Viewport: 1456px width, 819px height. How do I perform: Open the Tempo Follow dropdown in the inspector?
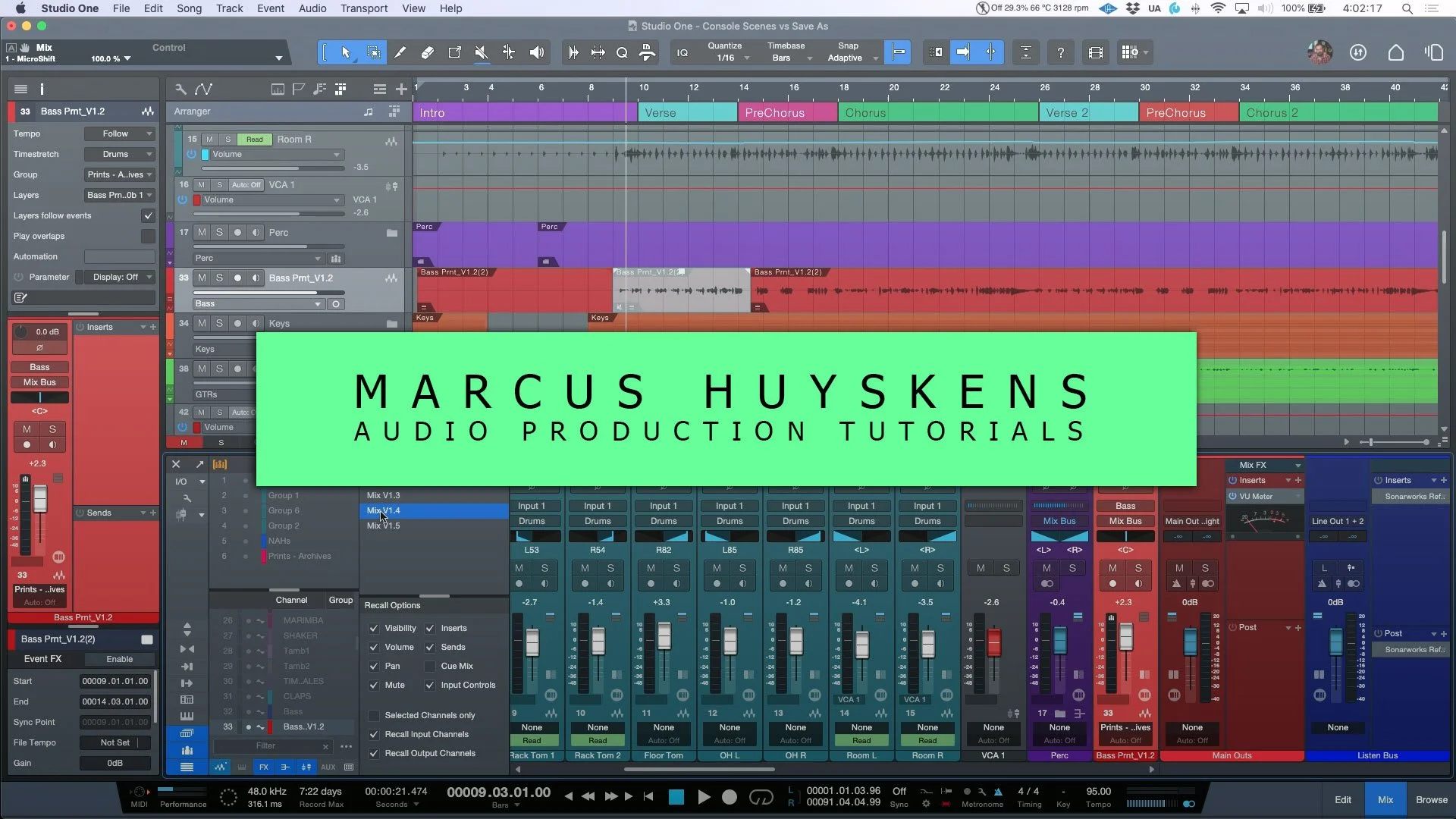(x=119, y=133)
